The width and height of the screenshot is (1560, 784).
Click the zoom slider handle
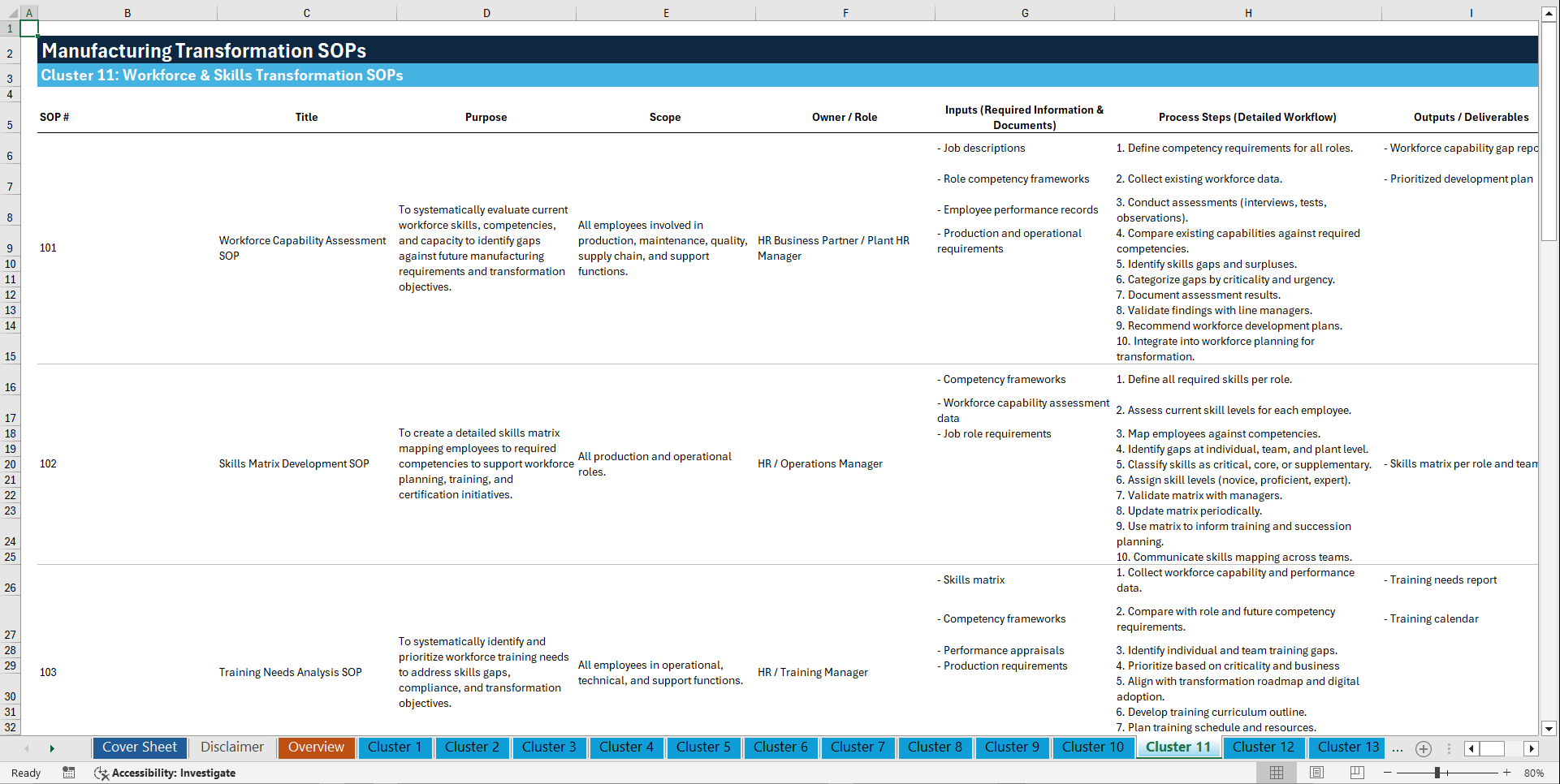pyautogui.click(x=1437, y=773)
